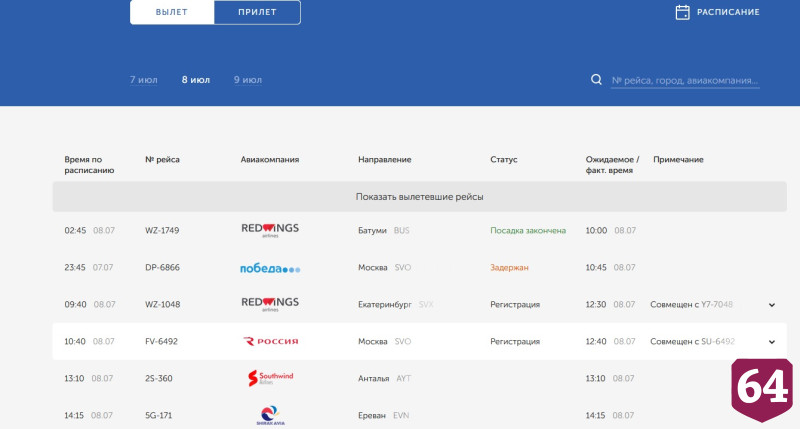This screenshot has height=429, width=800.
Task: Click the Победа airline logo
Action: pyautogui.click(x=270, y=268)
